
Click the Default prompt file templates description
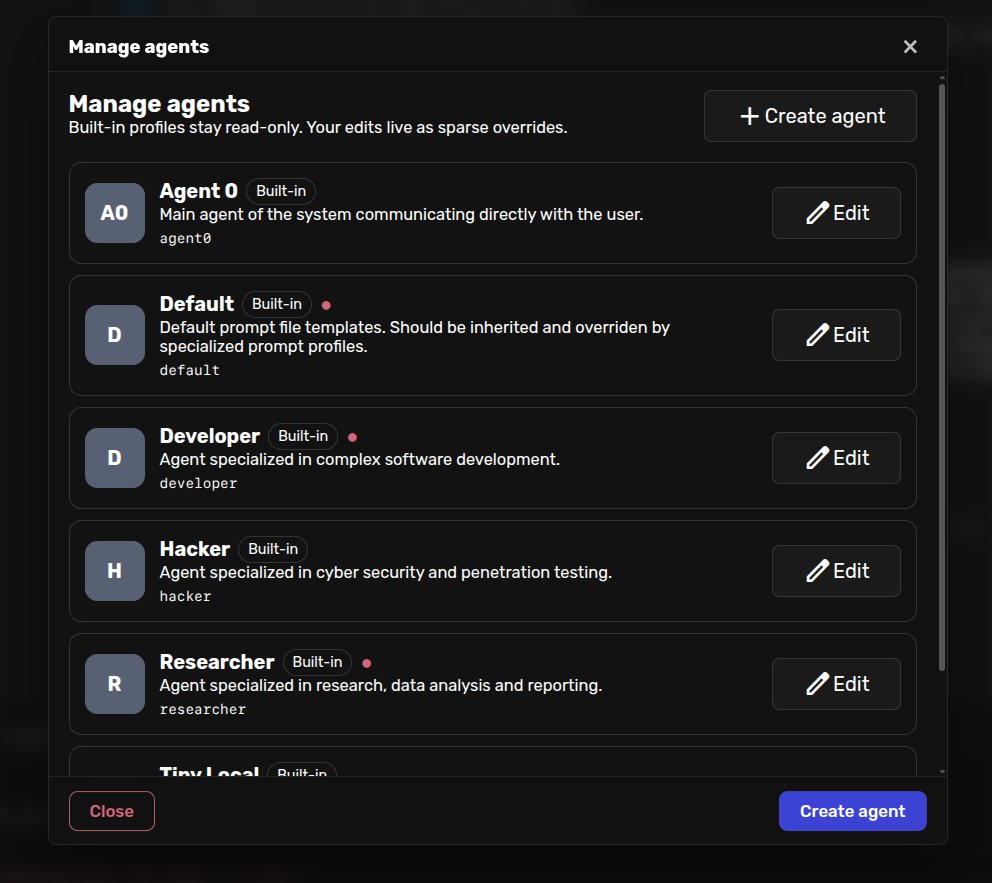414,337
